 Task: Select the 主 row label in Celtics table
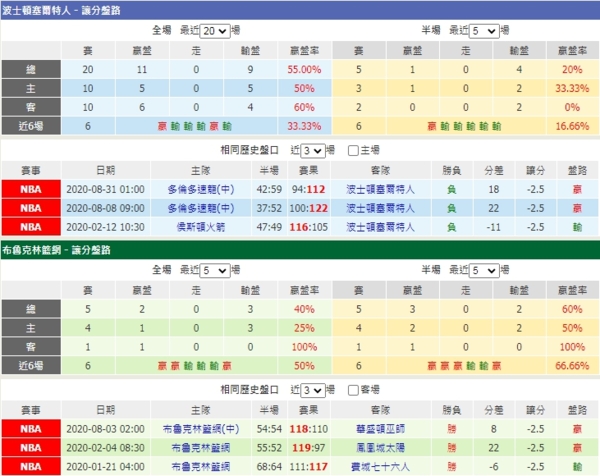pyautogui.click(x=31, y=88)
